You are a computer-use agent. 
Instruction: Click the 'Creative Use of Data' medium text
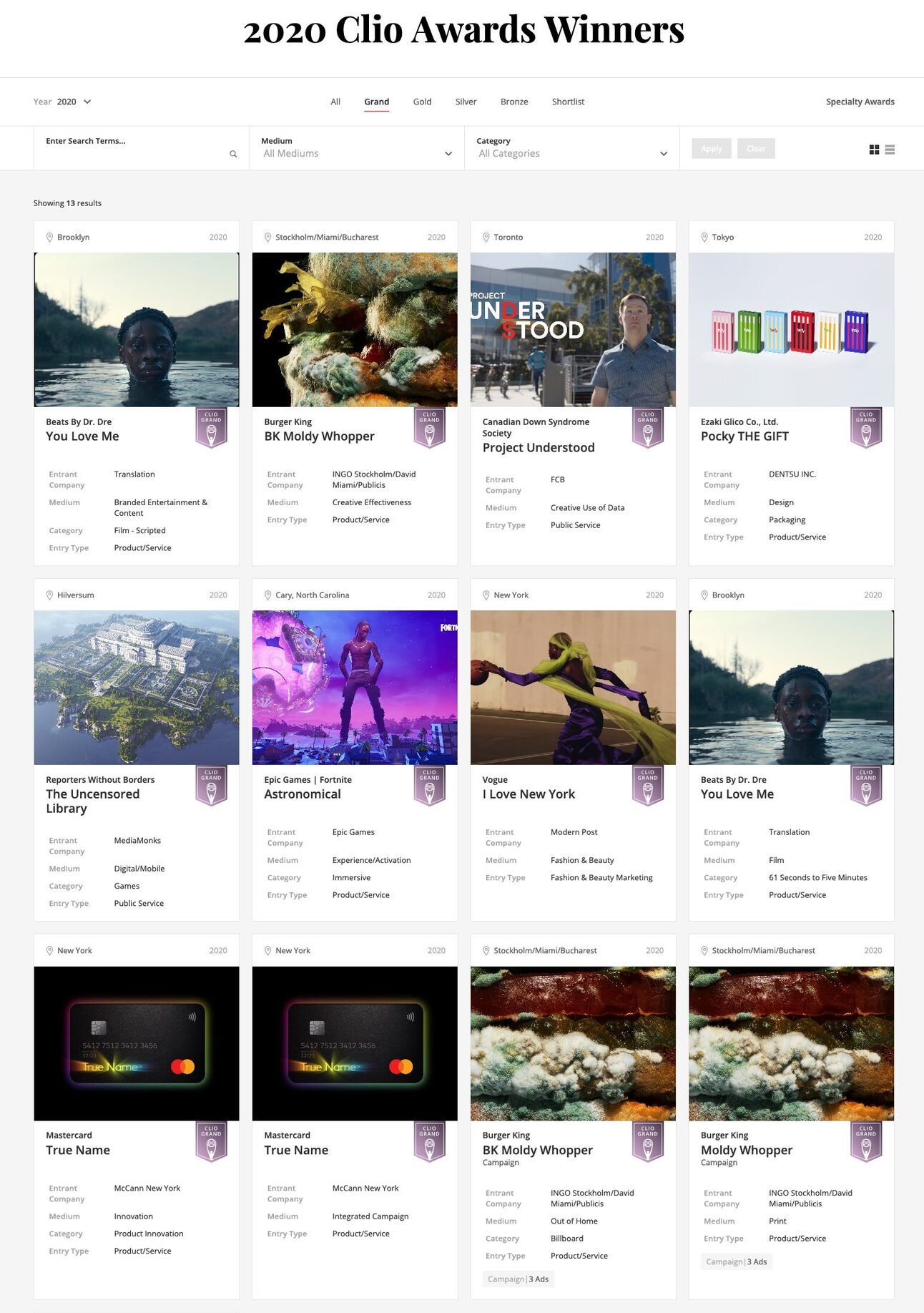click(x=587, y=508)
